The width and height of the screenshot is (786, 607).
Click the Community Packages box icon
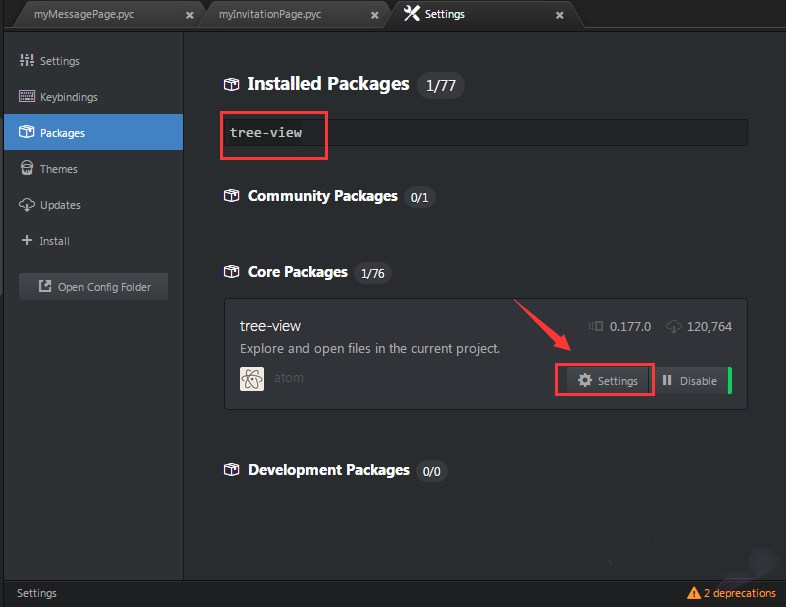[x=231, y=197]
